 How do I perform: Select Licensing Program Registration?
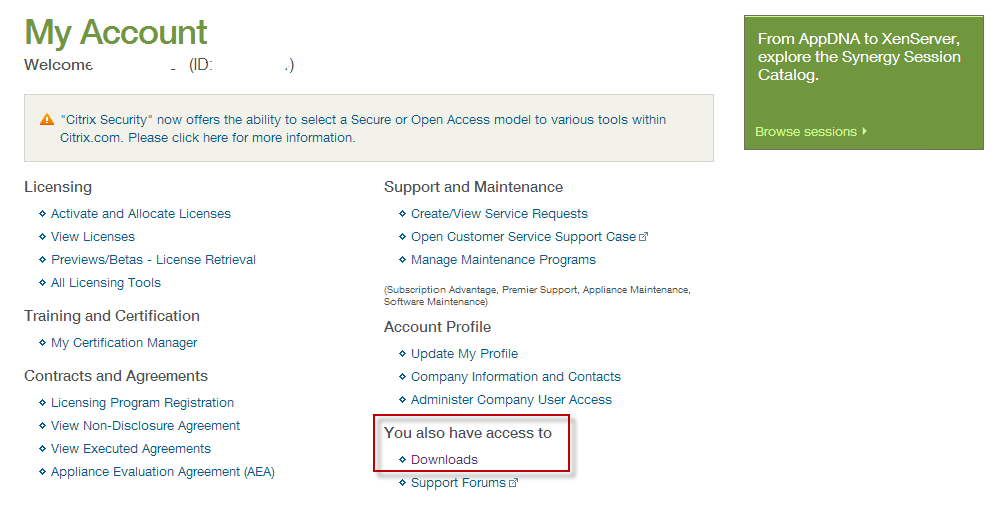coord(142,403)
